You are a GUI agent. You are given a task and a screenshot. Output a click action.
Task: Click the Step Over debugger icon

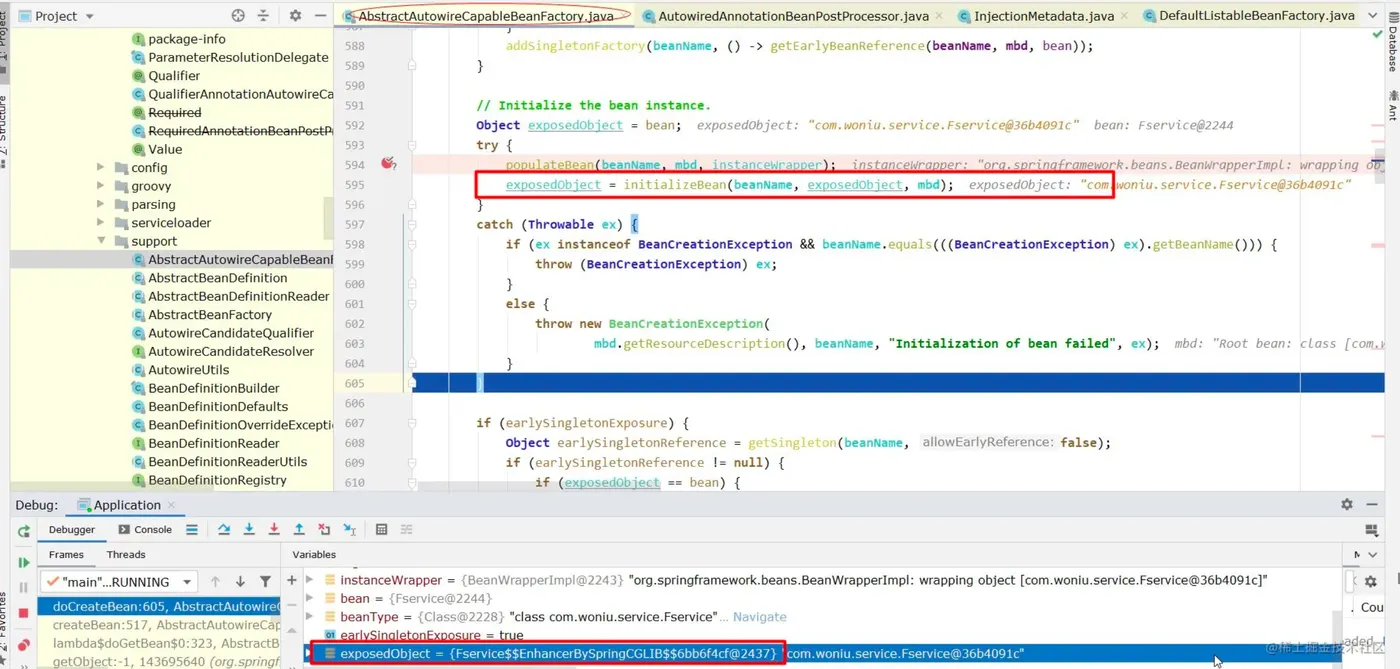[224, 529]
